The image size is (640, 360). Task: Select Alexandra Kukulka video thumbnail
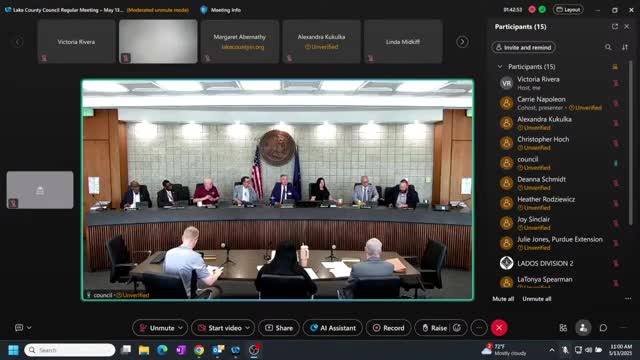[x=321, y=42]
